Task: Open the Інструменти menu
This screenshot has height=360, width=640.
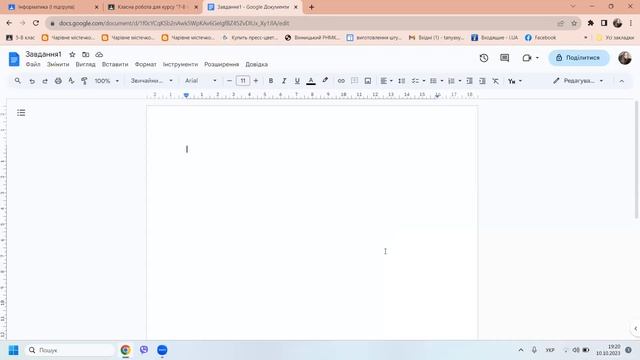Action: [180, 64]
